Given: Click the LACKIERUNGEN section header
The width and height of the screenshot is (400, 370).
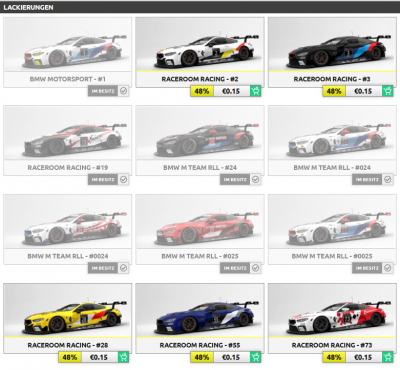Looking at the screenshot, I should click(200, 7).
